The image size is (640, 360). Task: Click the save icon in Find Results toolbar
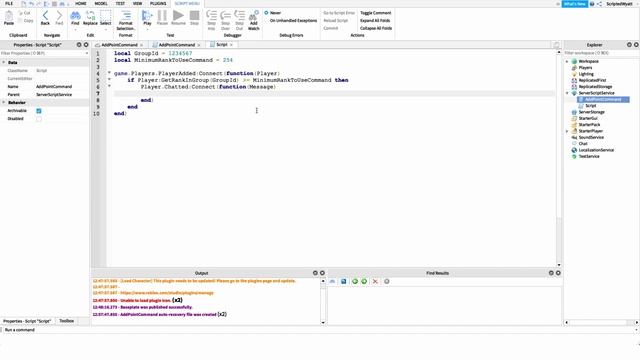point(343,281)
